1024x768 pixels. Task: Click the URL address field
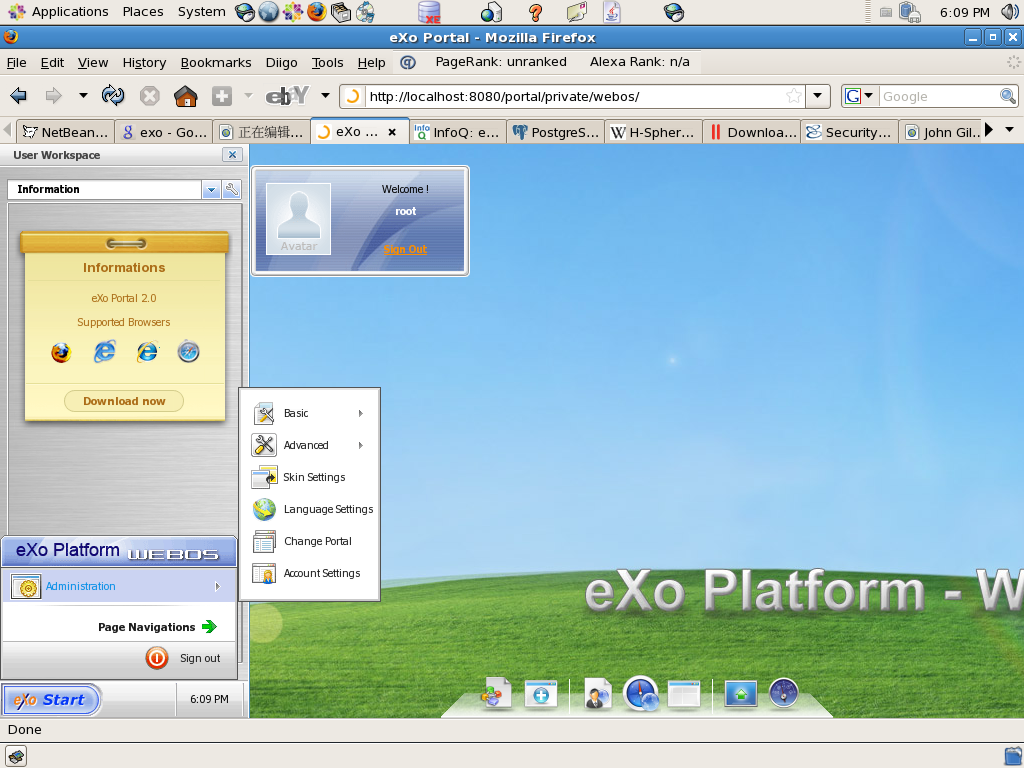click(570, 96)
